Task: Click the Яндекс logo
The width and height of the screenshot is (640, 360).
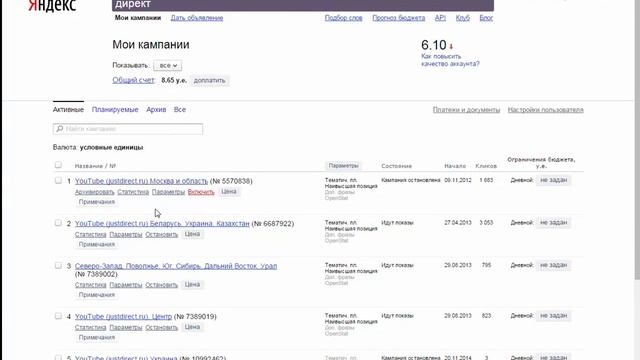Action: click(52, 6)
